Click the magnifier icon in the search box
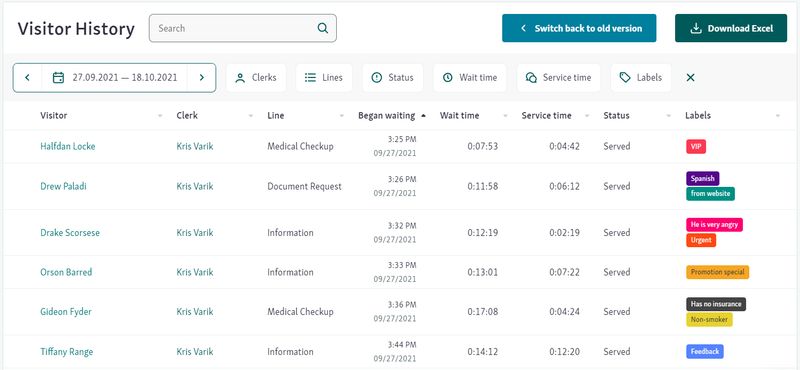The image size is (800, 370). click(322, 28)
